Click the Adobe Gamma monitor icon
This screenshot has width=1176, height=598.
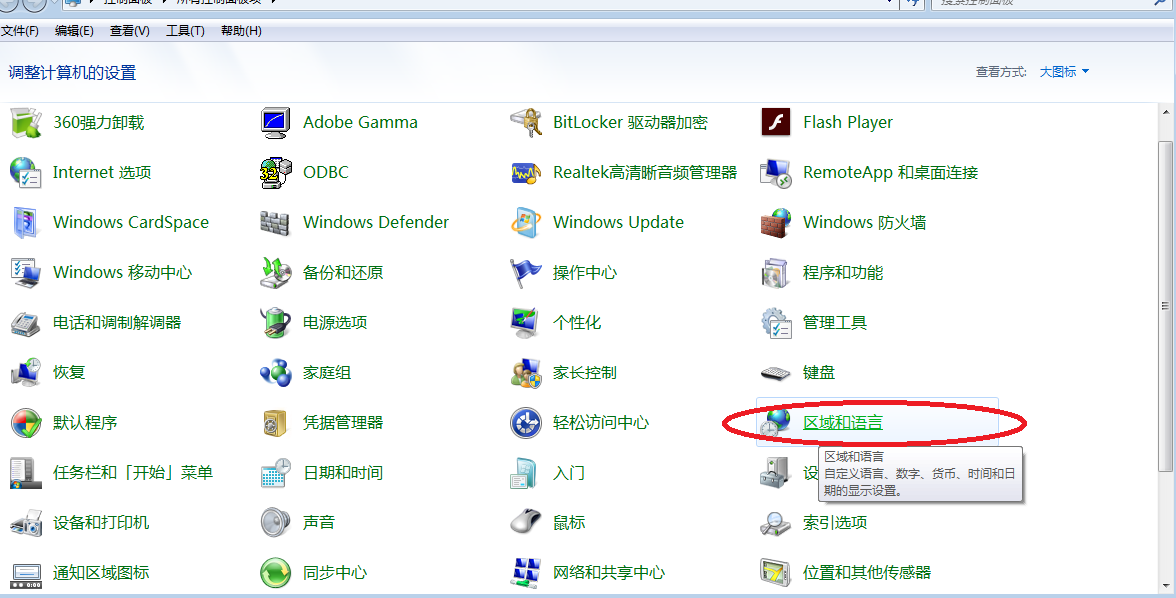[275, 122]
